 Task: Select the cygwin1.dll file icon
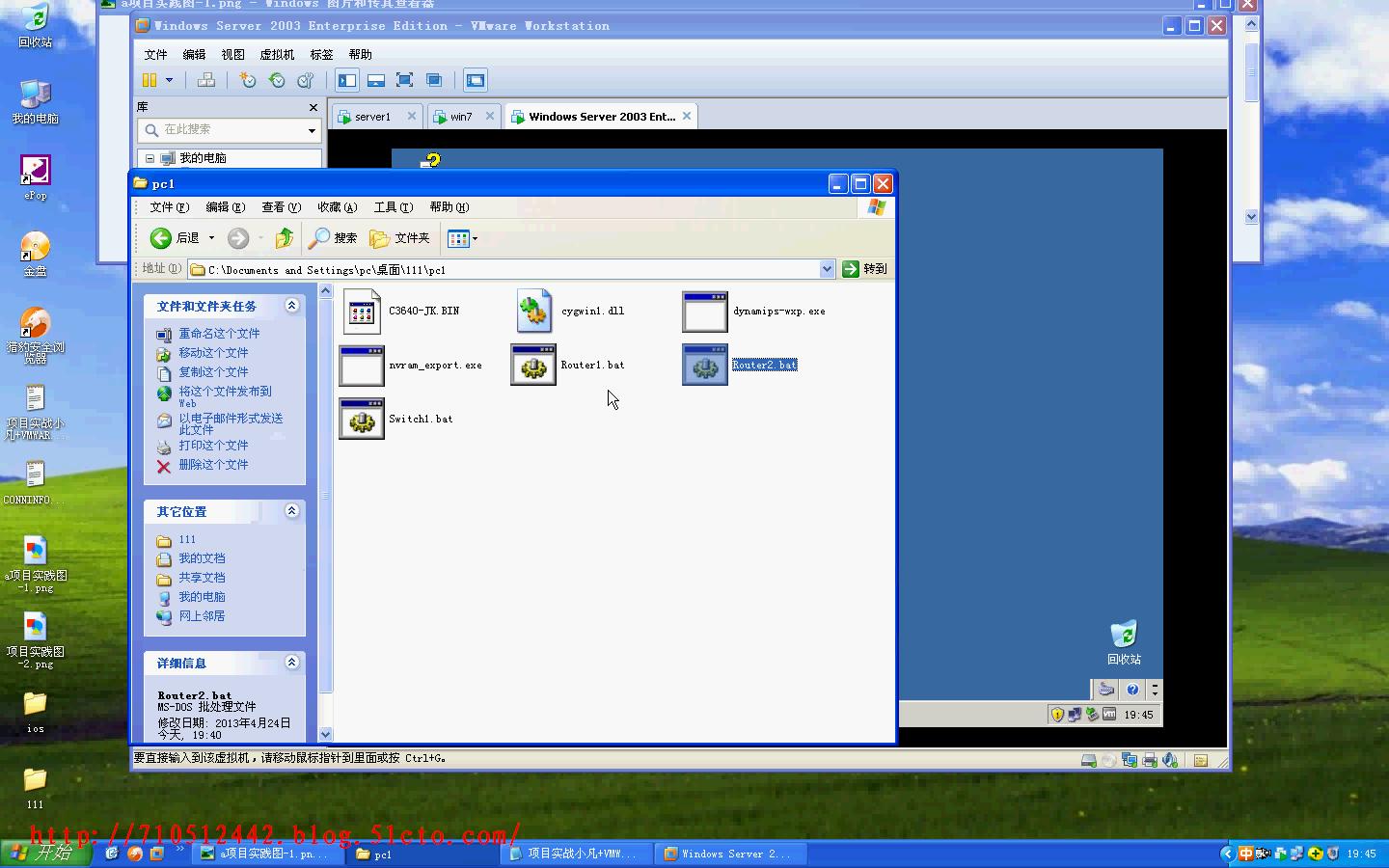click(x=533, y=312)
